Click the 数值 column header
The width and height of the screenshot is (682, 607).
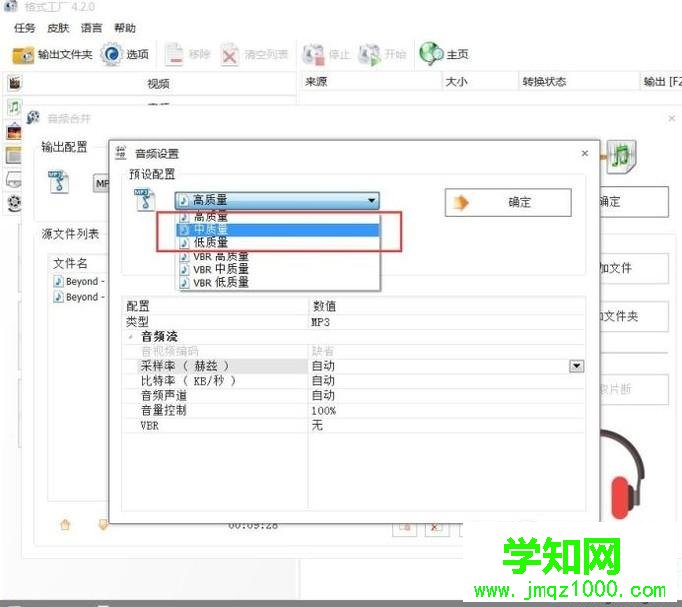point(446,306)
